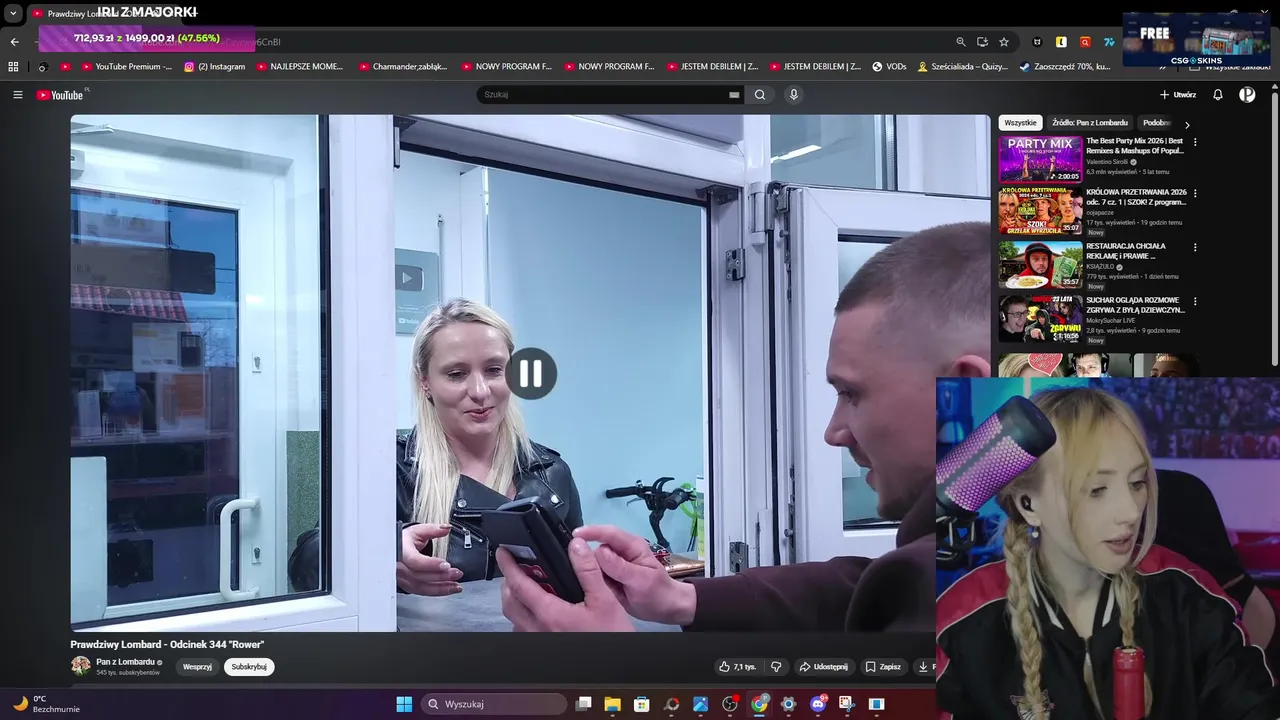Viewport: 1280px width, 720px height.
Task: Open 'Zaoszczędź 70%' Steam bookmark
Action: (1065, 67)
